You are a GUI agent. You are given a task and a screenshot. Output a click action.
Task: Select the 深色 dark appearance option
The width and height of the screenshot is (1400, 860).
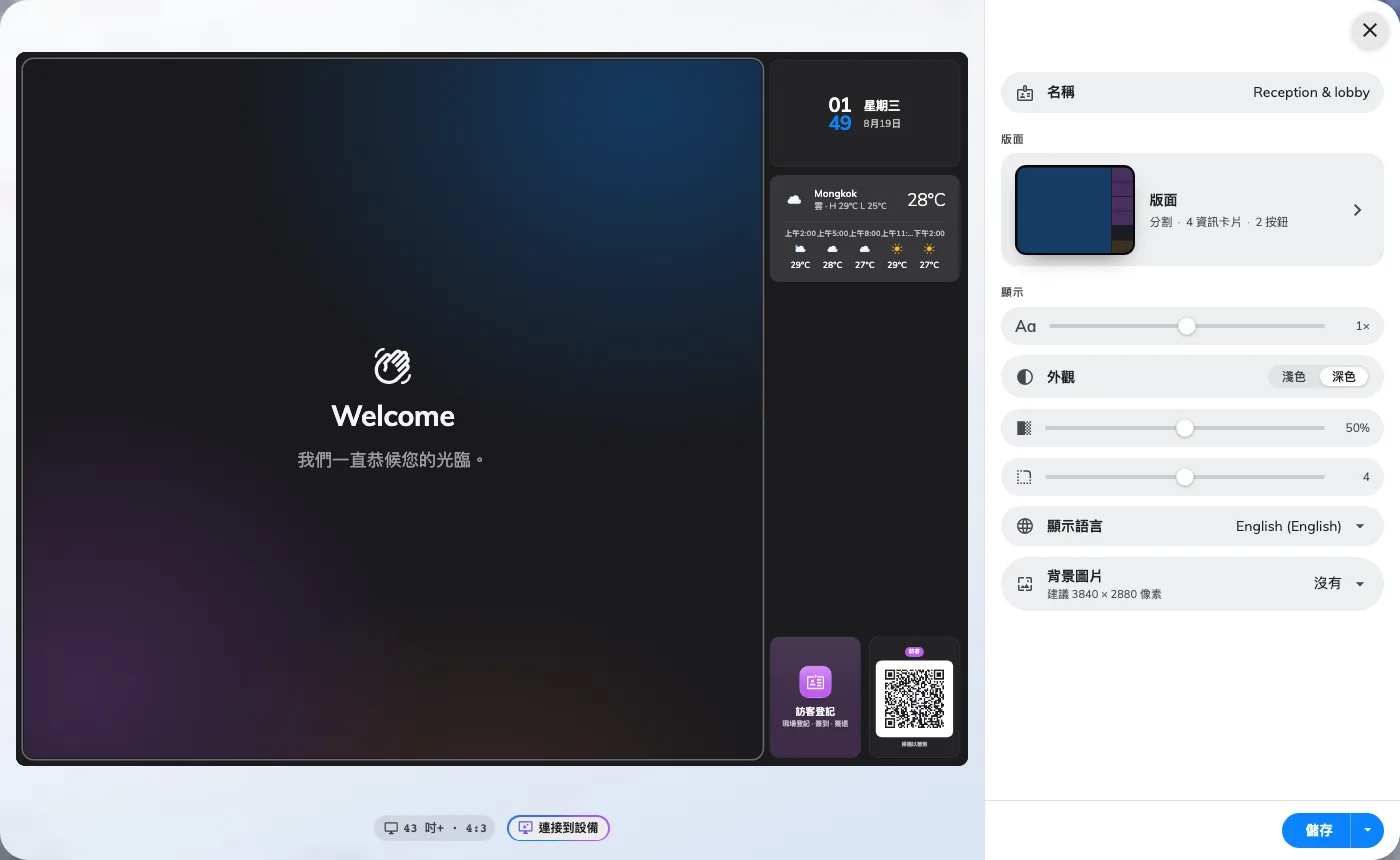(1344, 377)
